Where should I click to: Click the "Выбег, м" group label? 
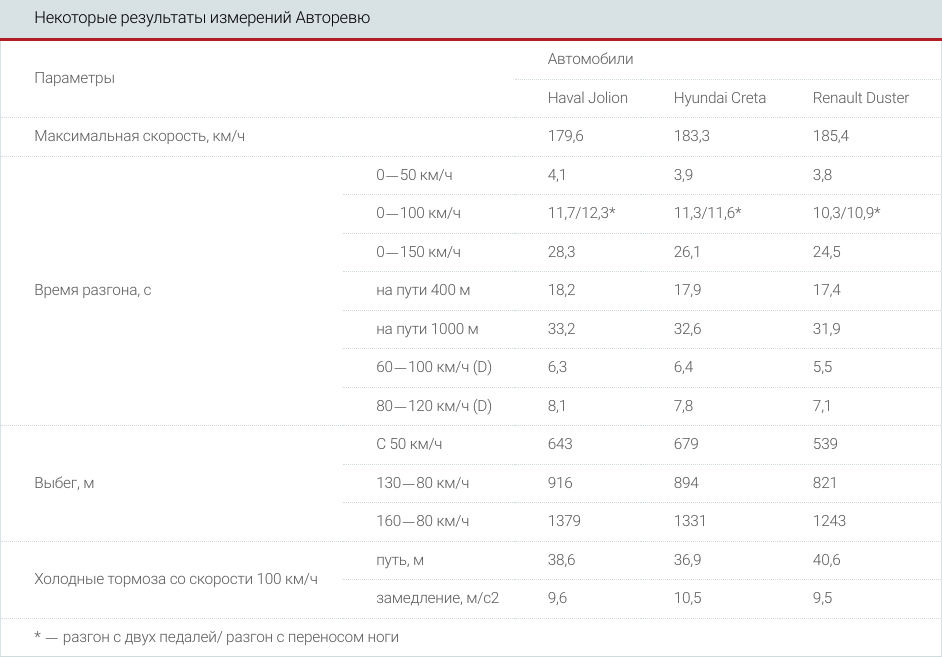click(x=64, y=483)
